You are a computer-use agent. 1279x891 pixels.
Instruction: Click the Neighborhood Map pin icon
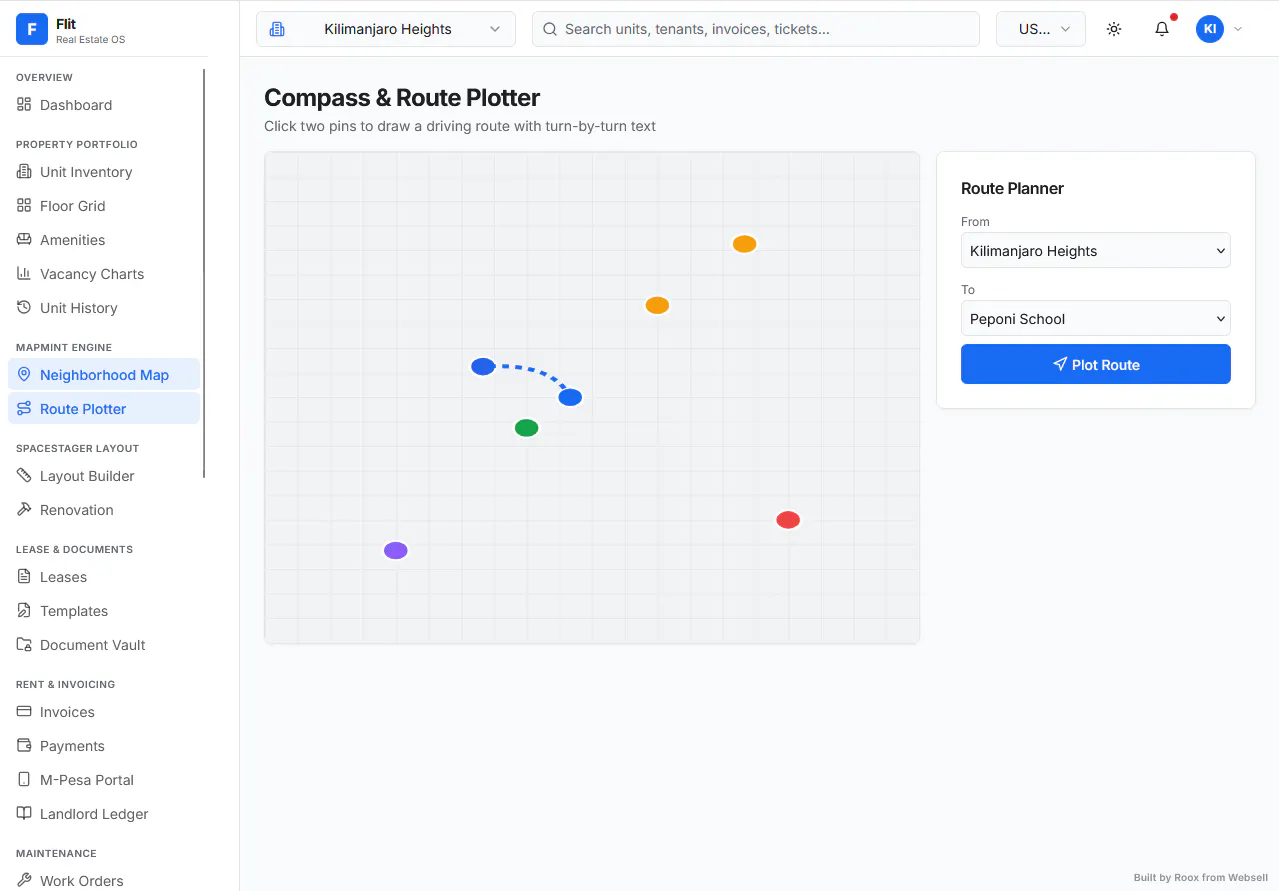point(24,375)
